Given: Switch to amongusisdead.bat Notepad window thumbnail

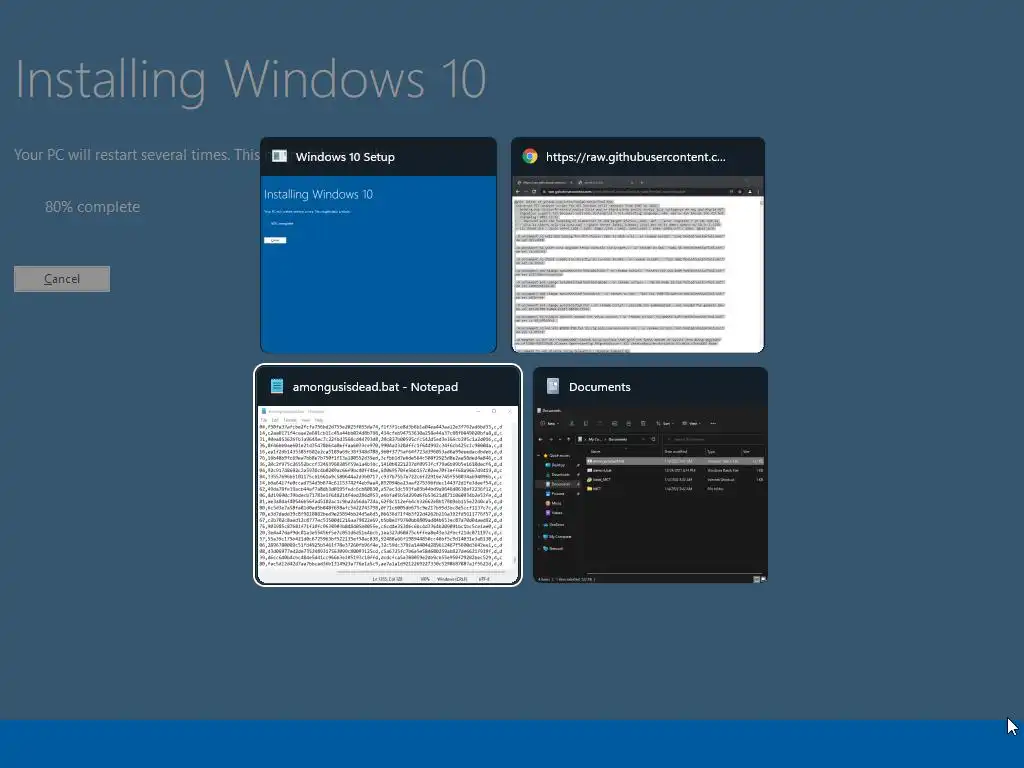Looking at the screenshot, I should tap(388, 475).
